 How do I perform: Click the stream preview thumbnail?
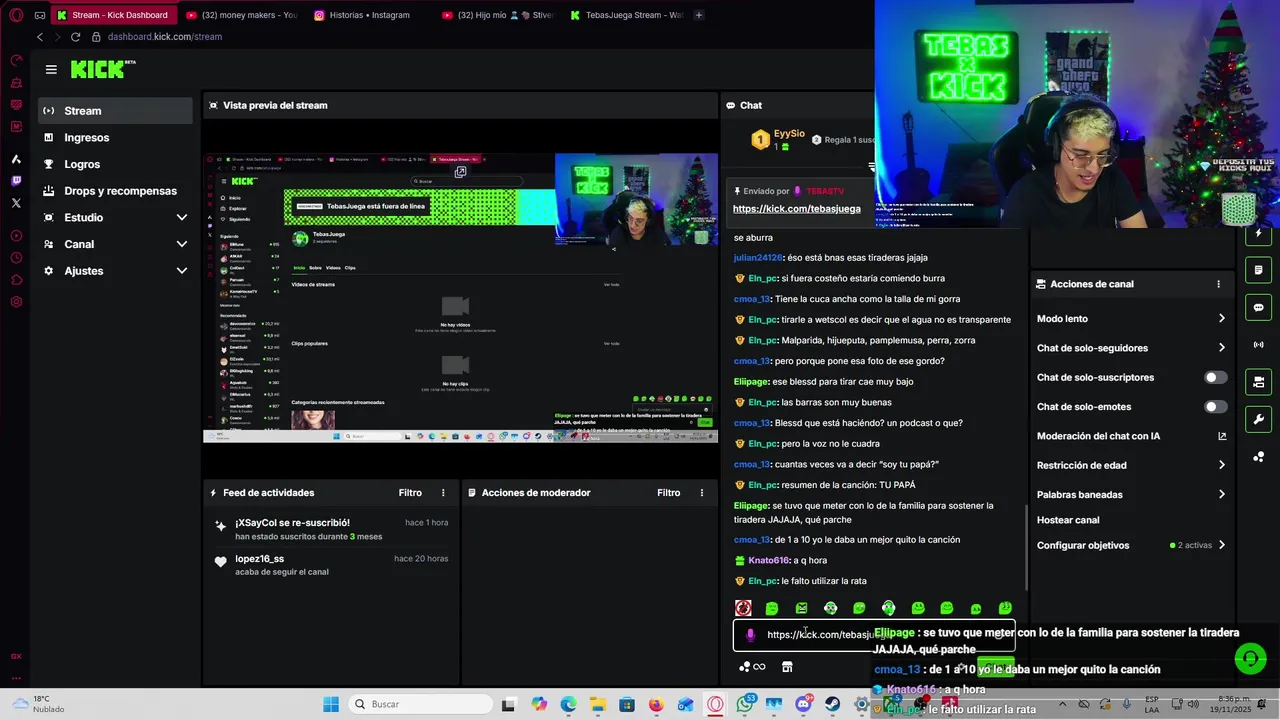click(460, 297)
